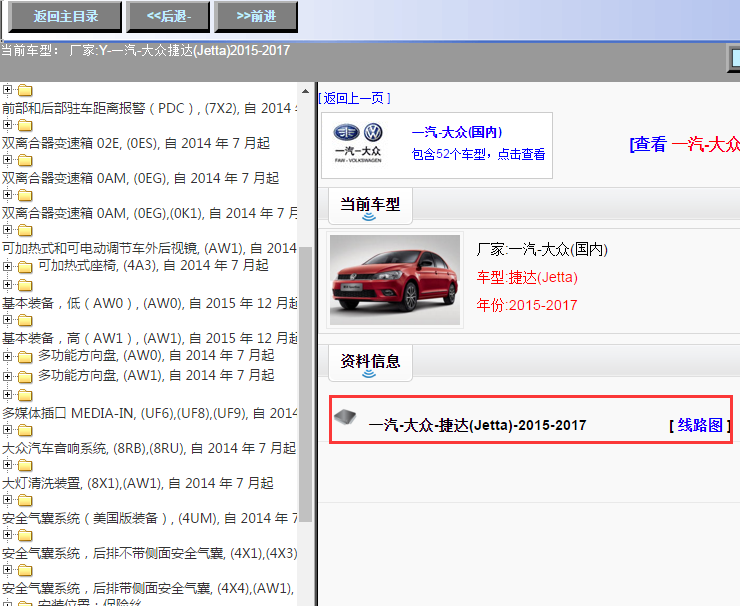Click folder icon of 基本装备,高 (AW1)
This screenshot has width=740, height=606.
coord(25,320)
